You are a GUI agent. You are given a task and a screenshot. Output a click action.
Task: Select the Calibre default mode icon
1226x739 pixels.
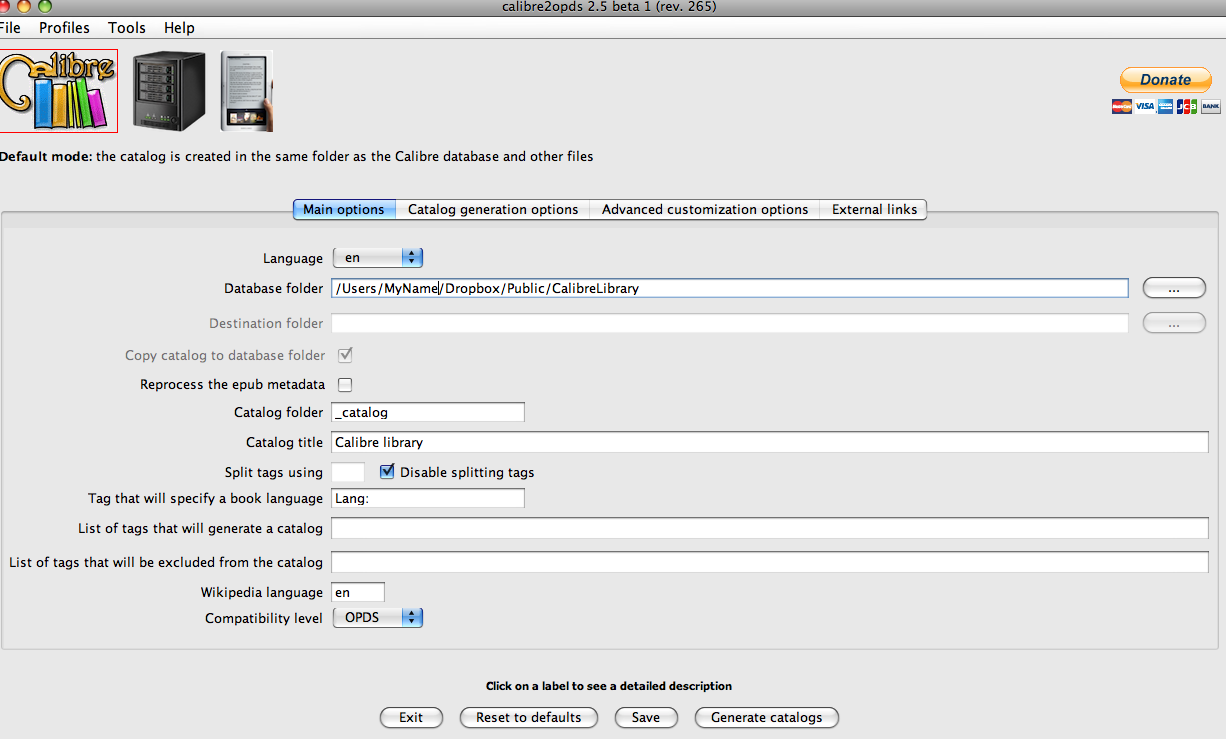pyautogui.click(x=58, y=91)
